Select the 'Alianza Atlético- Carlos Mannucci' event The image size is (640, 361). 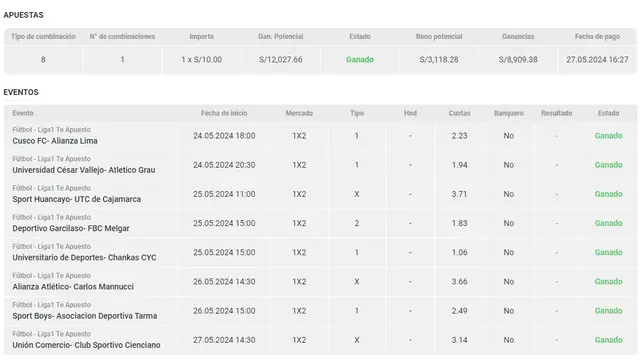73,287
